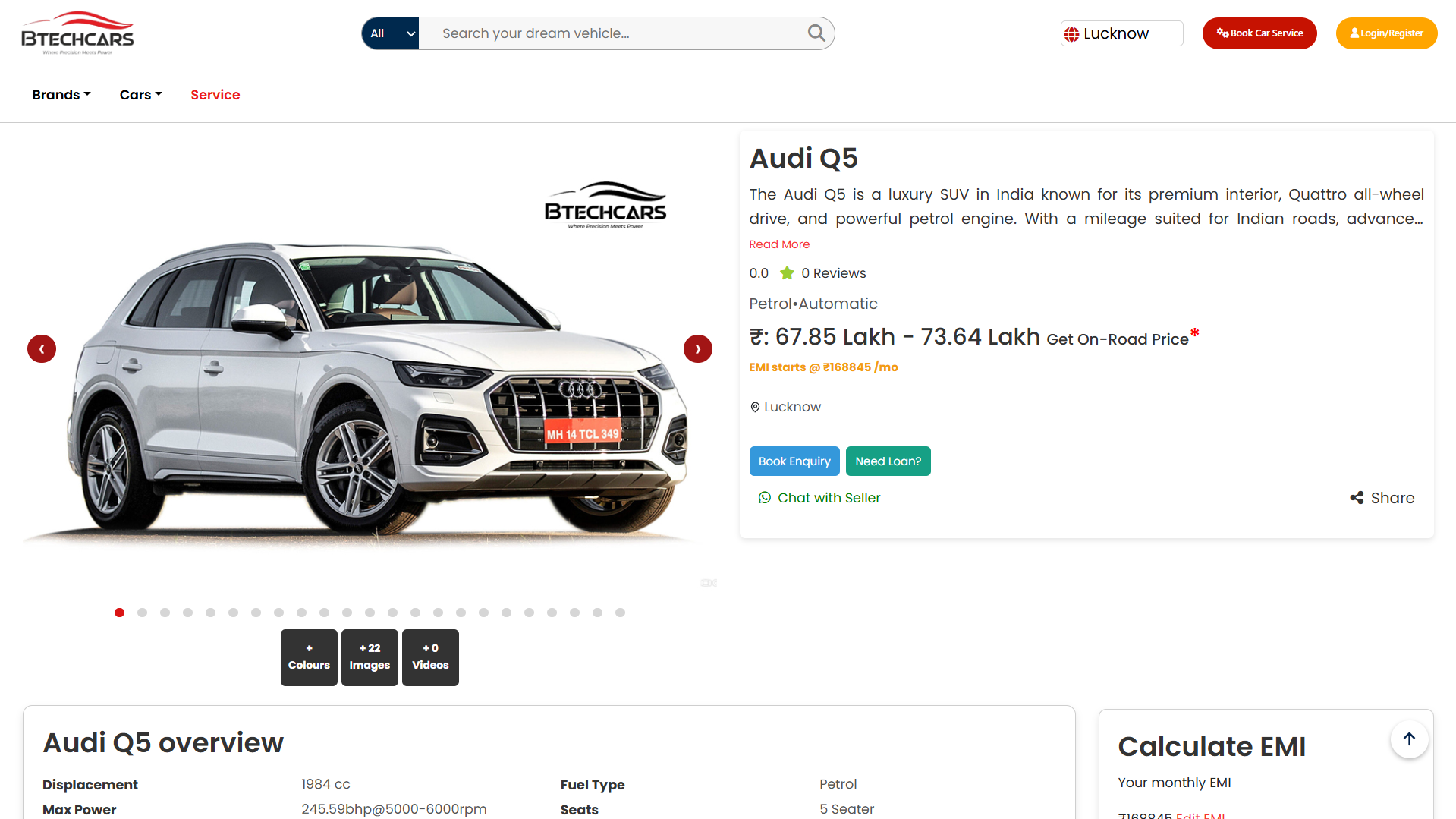The height and width of the screenshot is (819, 1456).
Task: Click the Lucknow location pin icon
Action: click(x=755, y=408)
